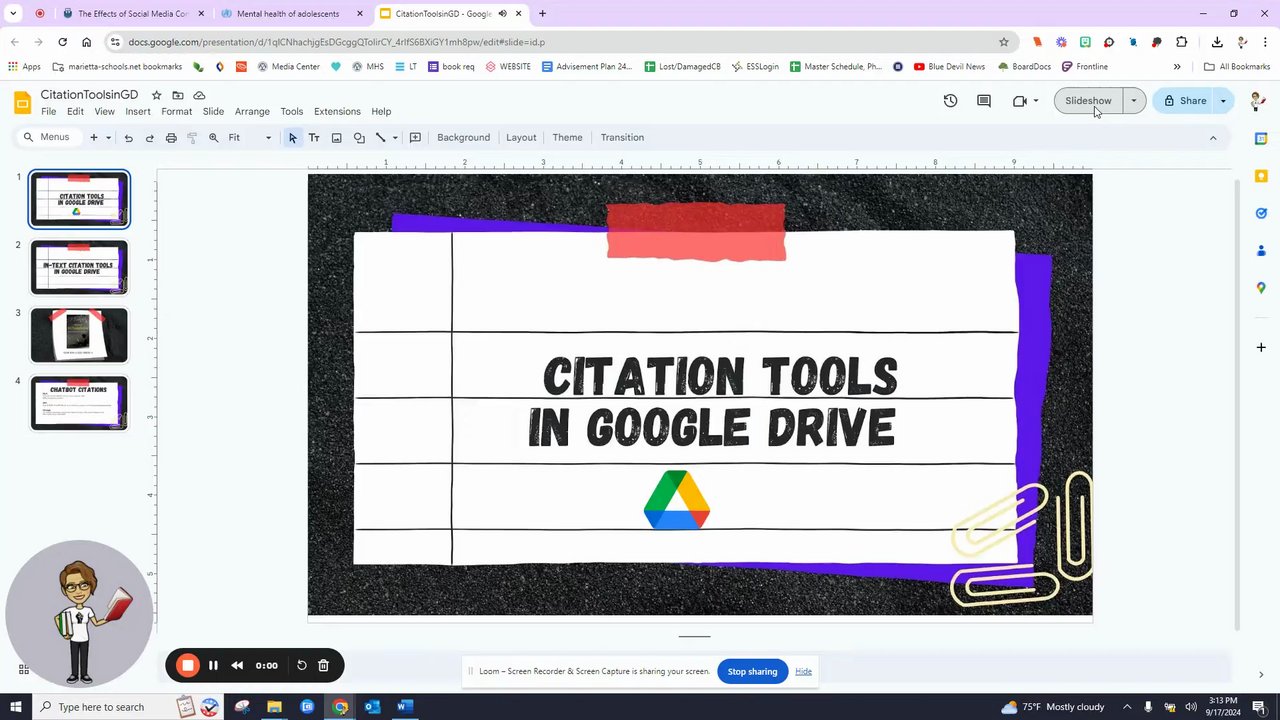The image size is (1280, 720).
Task: Open Contacts in side panel
Action: (x=1261, y=251)
